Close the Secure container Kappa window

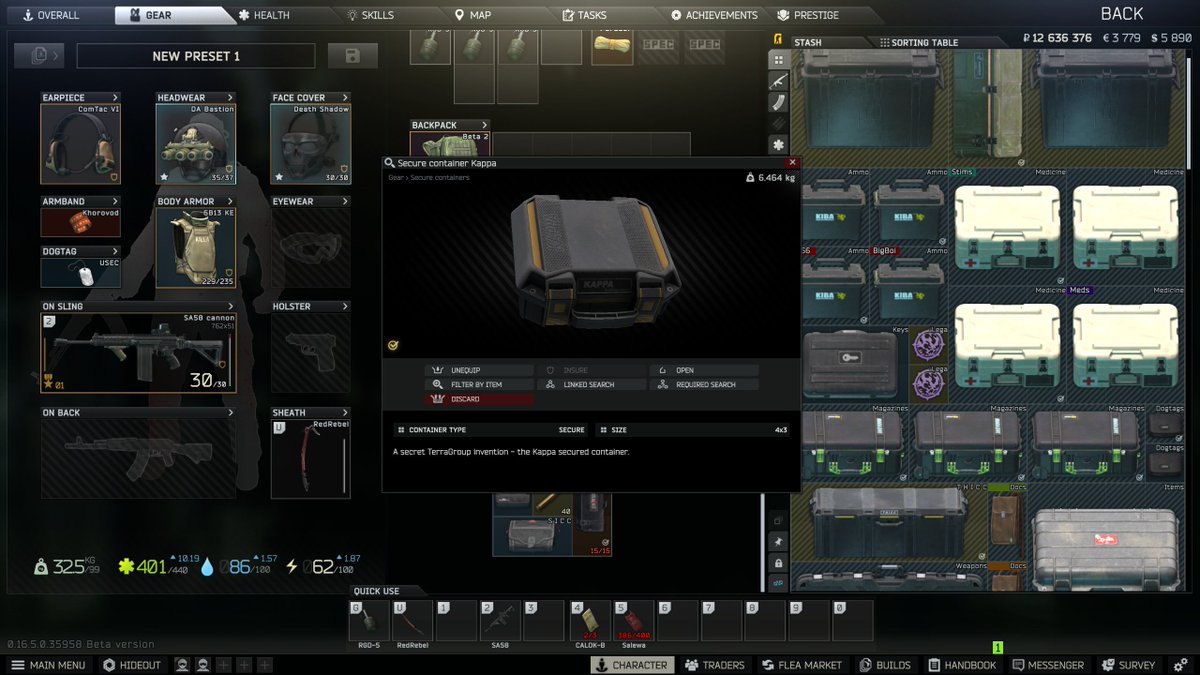(x=792, y=162)
